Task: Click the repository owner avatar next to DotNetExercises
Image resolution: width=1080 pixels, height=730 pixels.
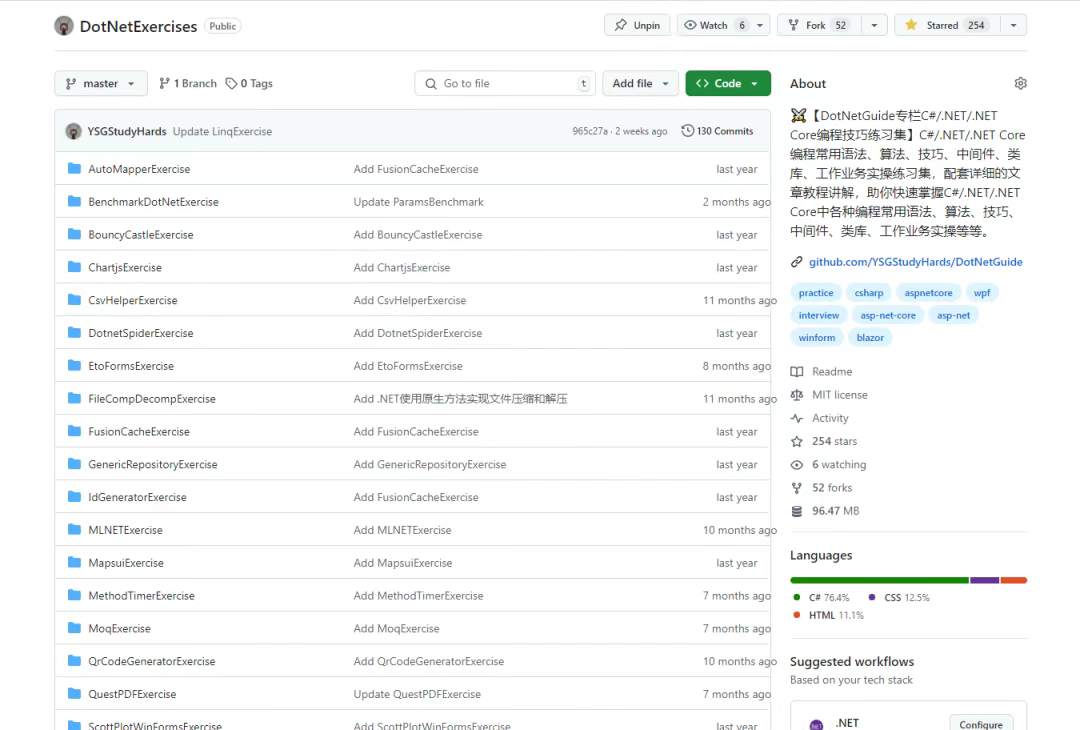Action: (x=64, y=26)
